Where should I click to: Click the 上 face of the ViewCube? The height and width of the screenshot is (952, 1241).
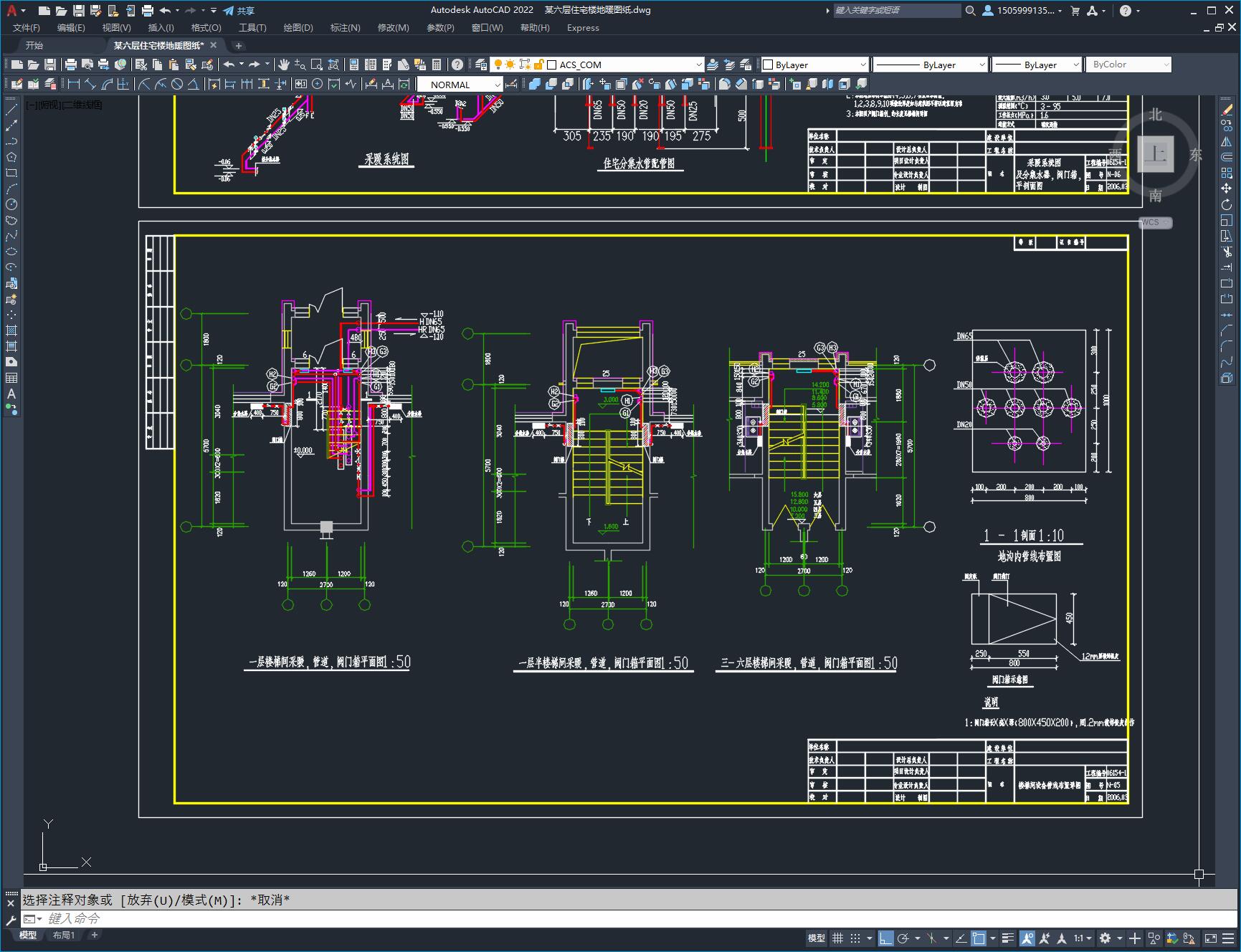[x=1155, y=154]
